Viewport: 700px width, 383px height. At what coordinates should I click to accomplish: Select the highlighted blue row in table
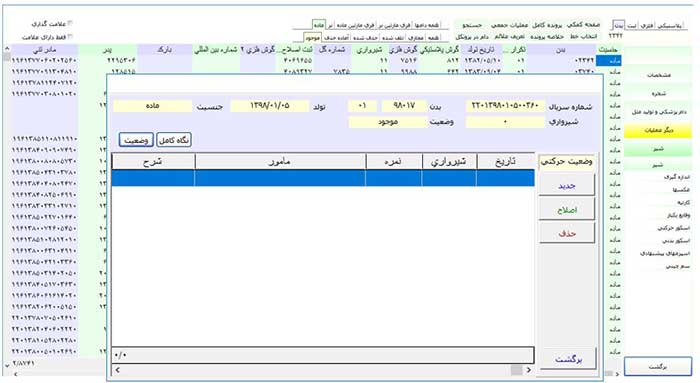(x=323, y=178)
